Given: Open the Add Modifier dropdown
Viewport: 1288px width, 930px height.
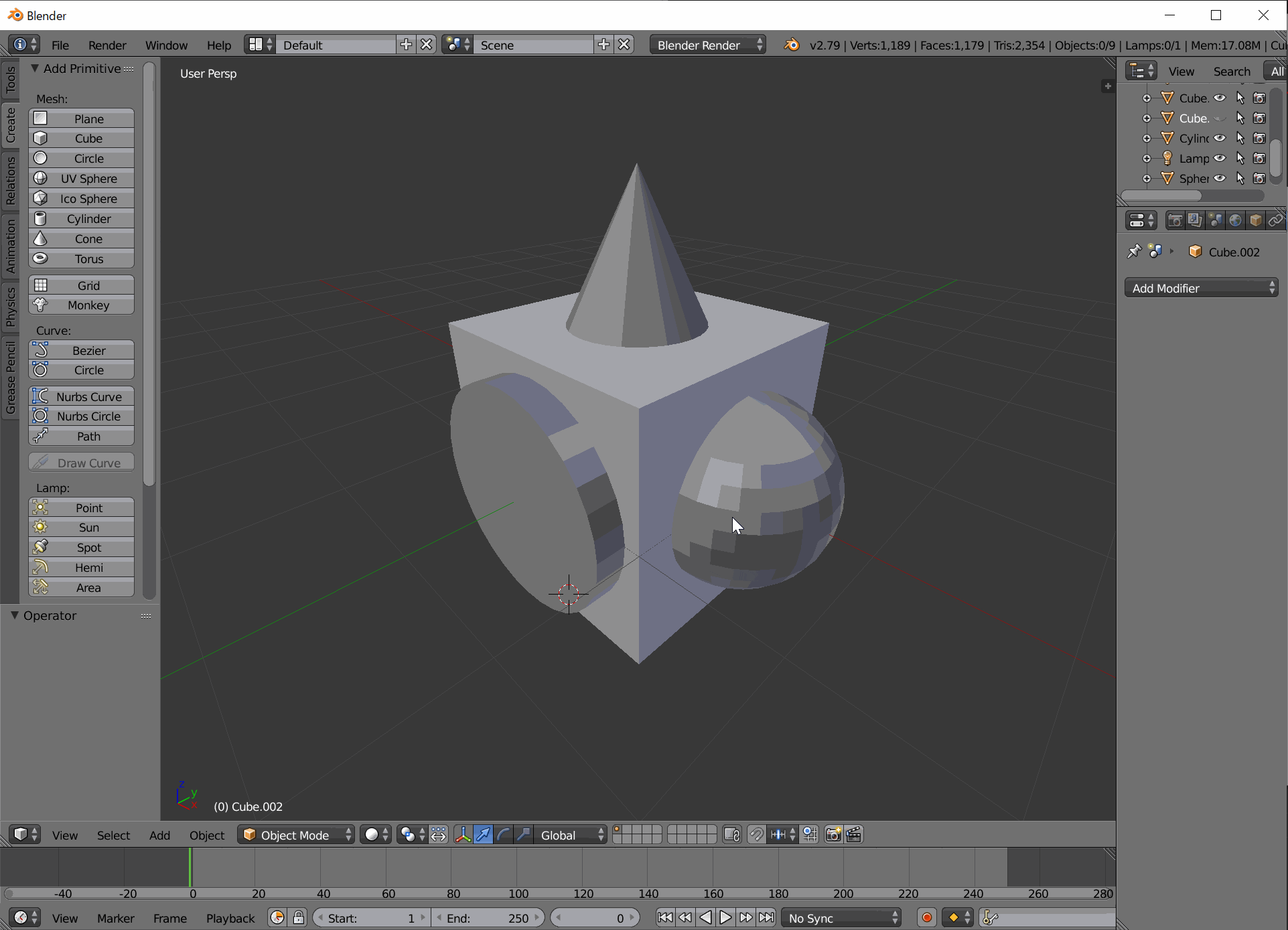Looking at the screenshot, I should point(1201,289).
